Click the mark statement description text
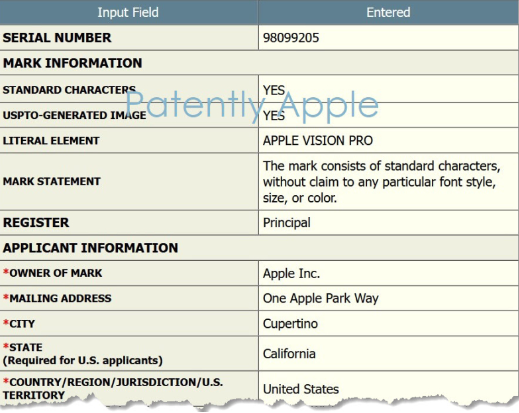This screenshot has height=413, width=519. pos(381,182)
